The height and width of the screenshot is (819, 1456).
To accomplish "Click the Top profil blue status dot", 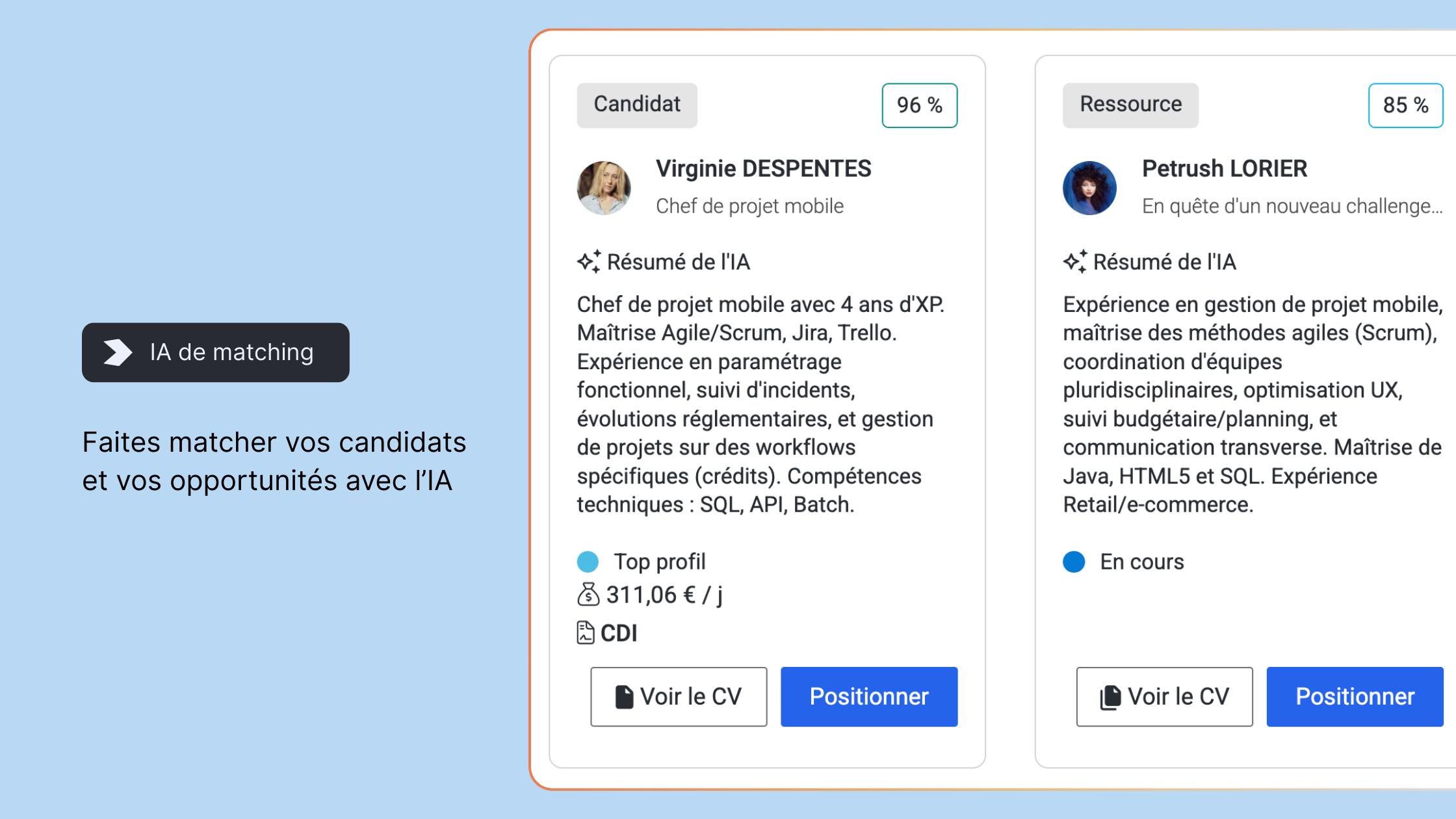I will [x=588, y=562].
